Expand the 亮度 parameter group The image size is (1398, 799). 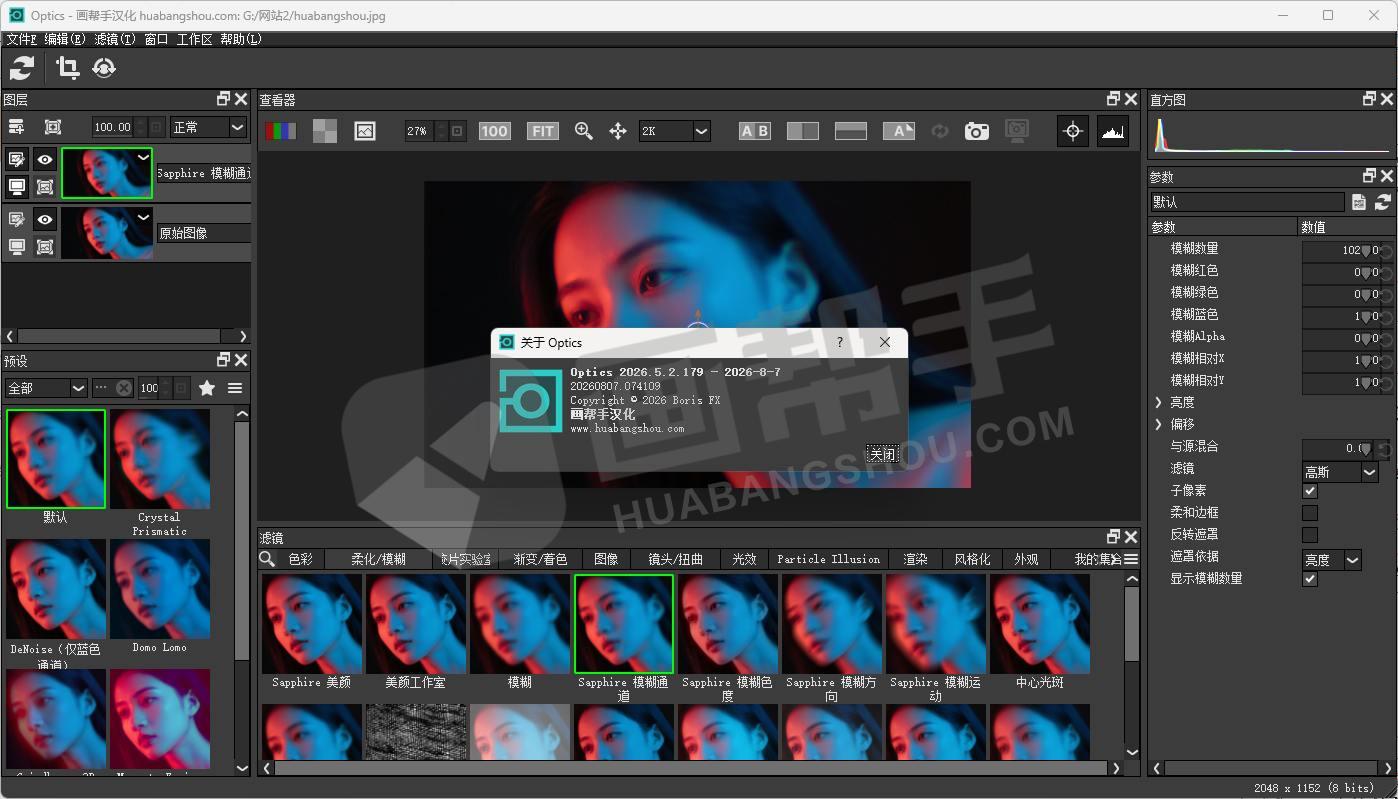[1159, 403]
